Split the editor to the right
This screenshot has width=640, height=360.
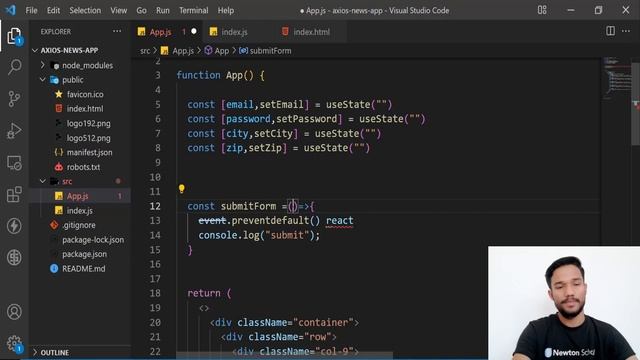610,31
